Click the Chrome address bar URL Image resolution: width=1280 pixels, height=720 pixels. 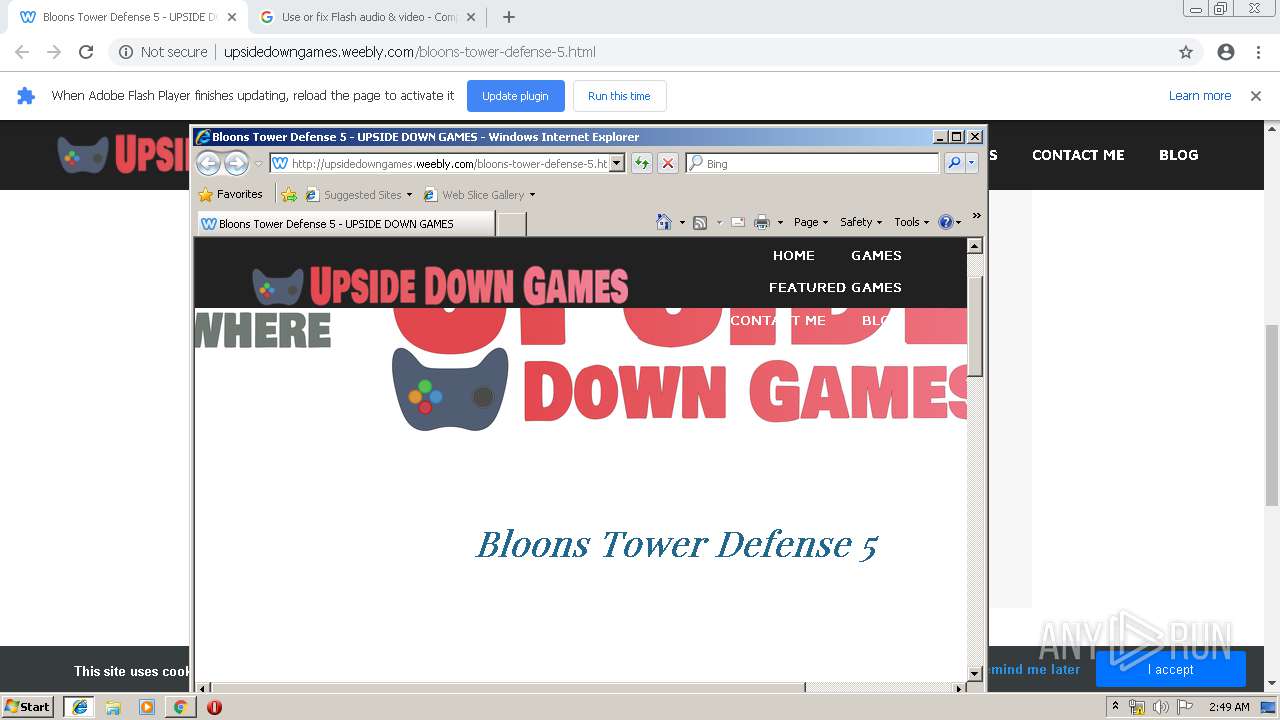pos(409,52)
